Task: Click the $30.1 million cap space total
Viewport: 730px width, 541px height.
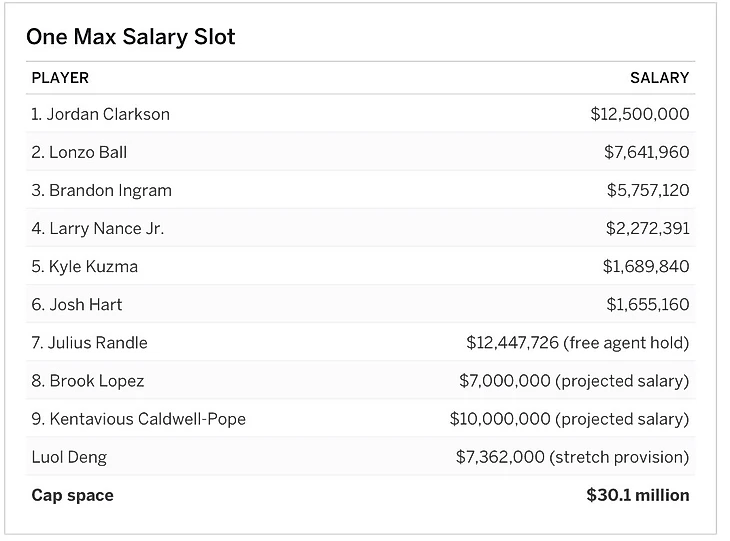Action: pos(637,495)
